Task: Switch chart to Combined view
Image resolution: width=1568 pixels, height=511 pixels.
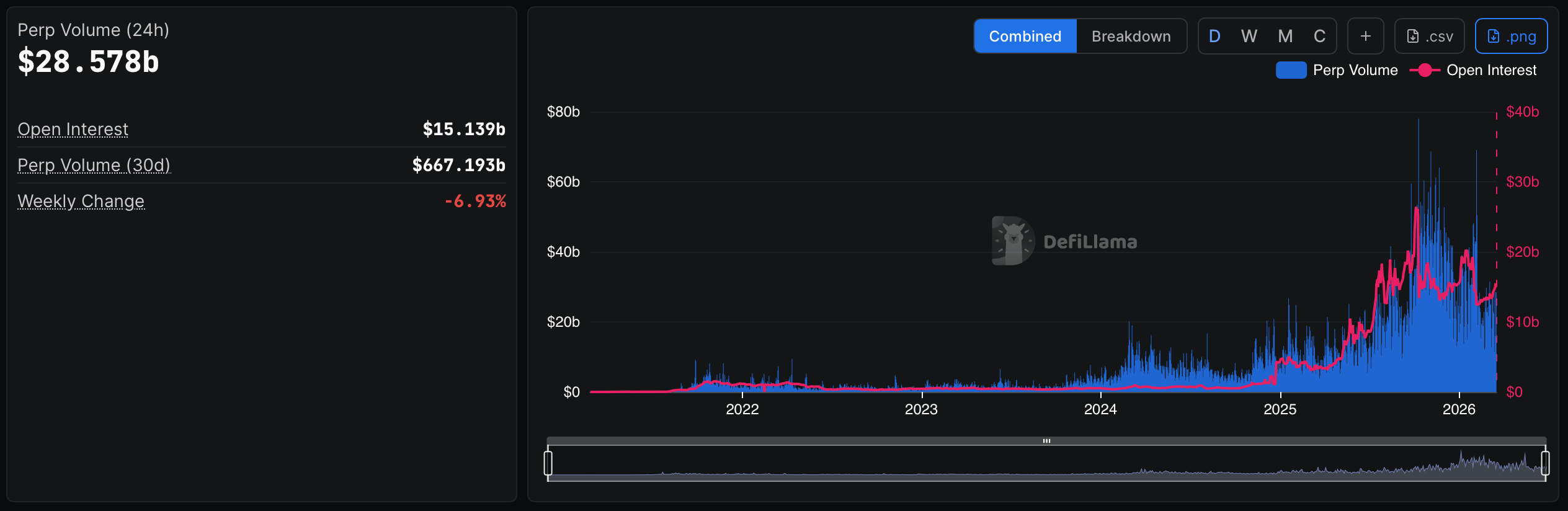Action: click(x=1025, y=37)
